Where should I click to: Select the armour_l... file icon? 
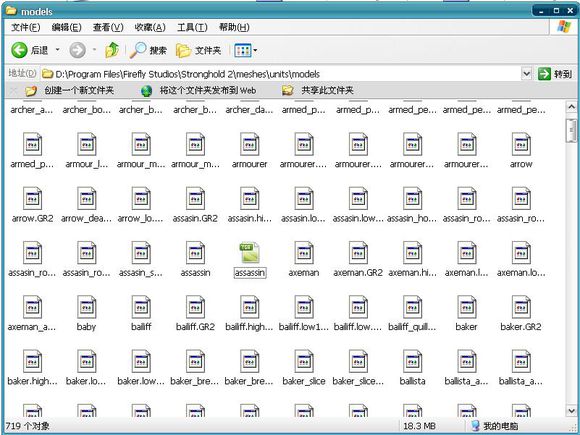point(87,144)
